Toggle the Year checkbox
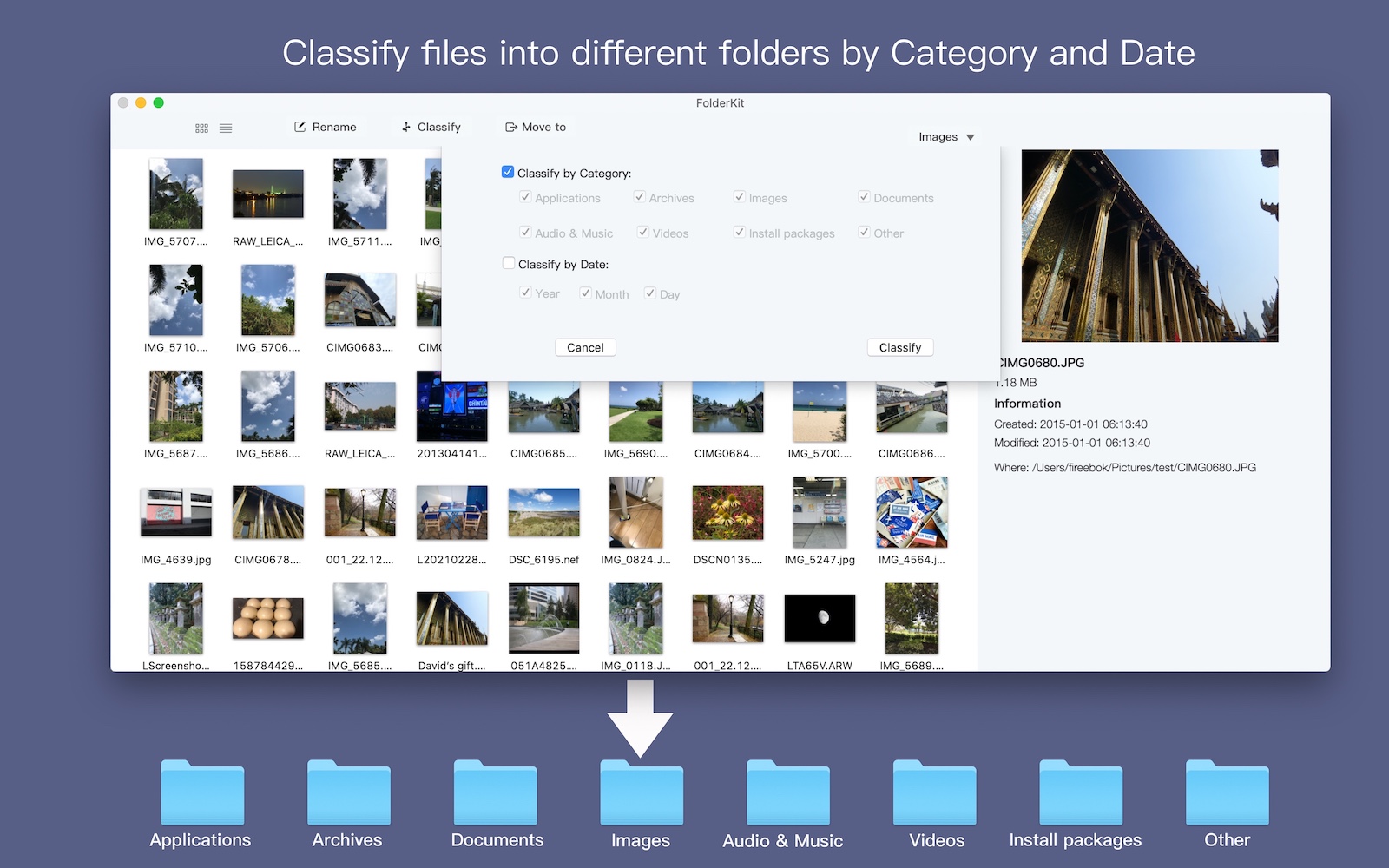 (x=525, y=293)
